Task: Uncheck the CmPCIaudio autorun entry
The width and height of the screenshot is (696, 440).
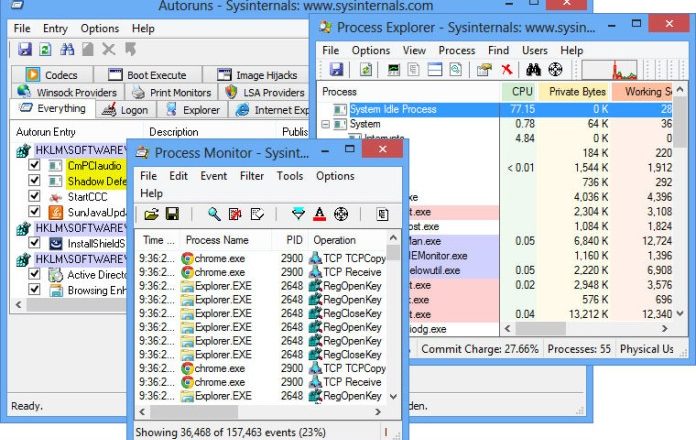Action: pos(35,166)
